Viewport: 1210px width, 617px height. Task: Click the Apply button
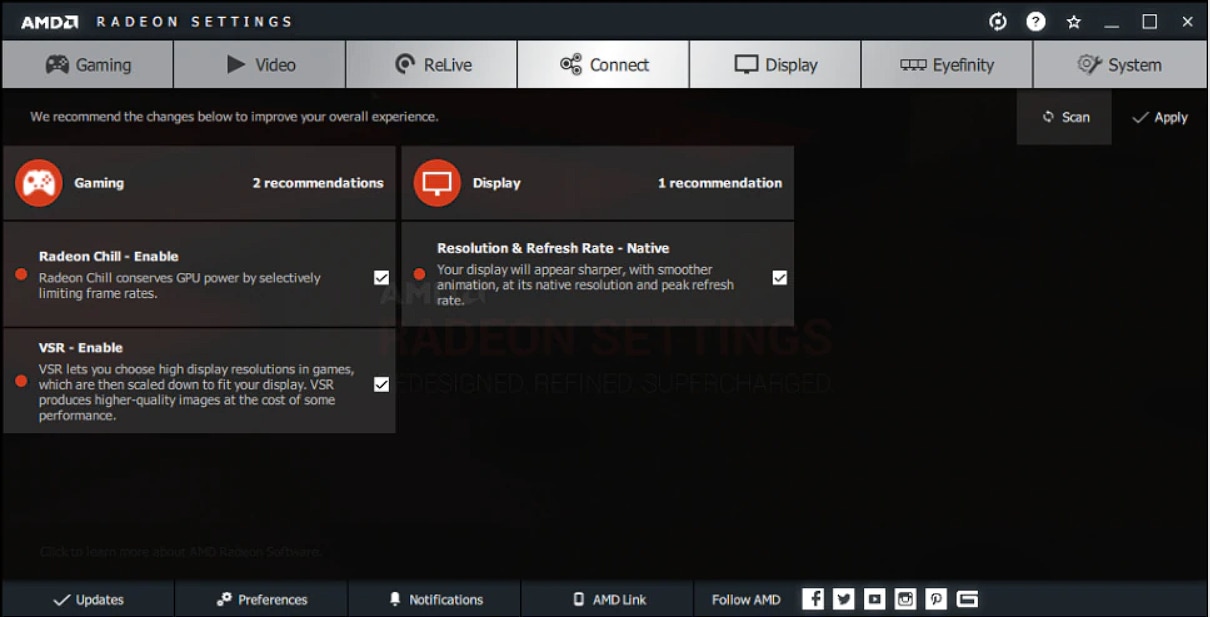[x=1160, y=117]
